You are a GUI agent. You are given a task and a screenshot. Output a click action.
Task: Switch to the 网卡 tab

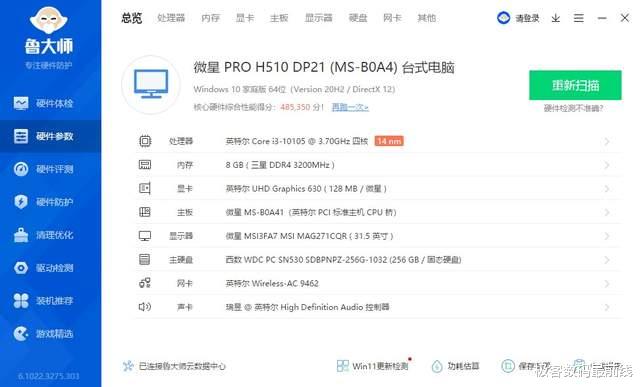click(392, 18)
